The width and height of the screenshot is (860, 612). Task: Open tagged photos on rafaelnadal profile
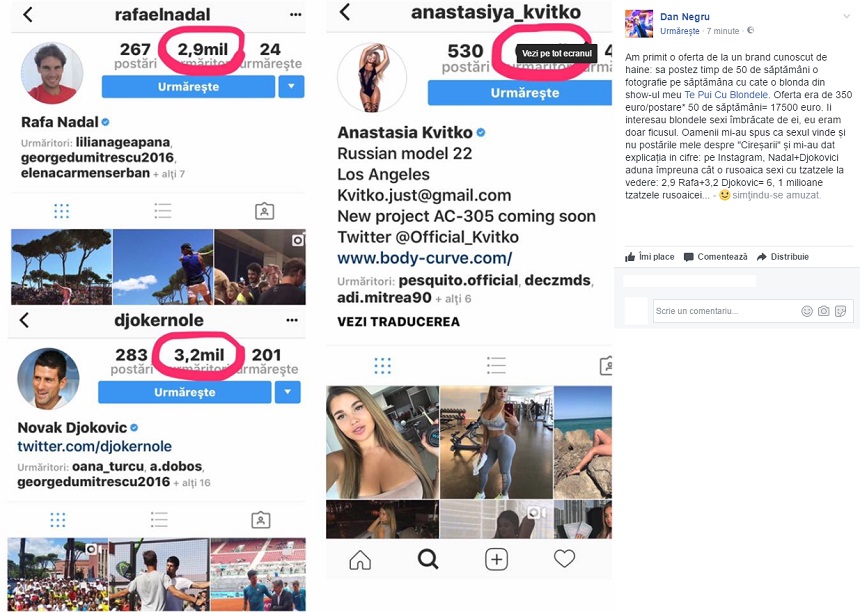coord(264,211)
